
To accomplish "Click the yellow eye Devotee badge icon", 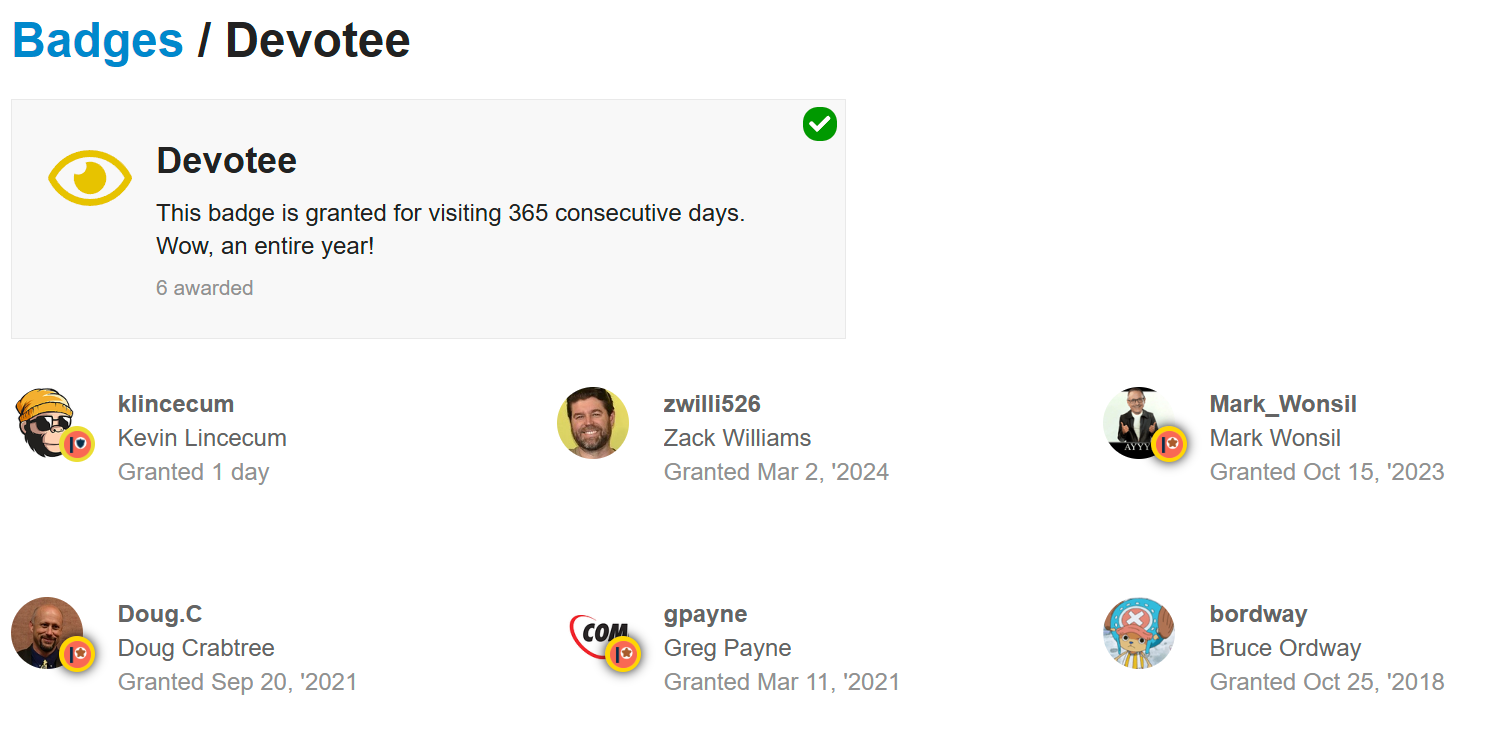I will pyautogui.click(x=90, y=178).
